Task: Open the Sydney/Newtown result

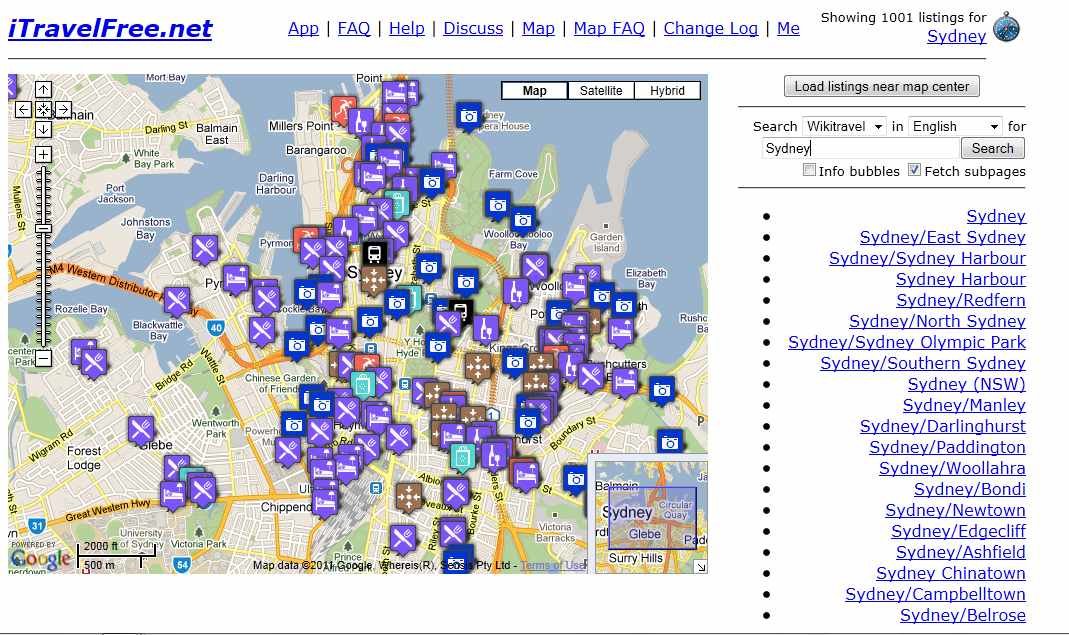Action: tap(956, 511)
